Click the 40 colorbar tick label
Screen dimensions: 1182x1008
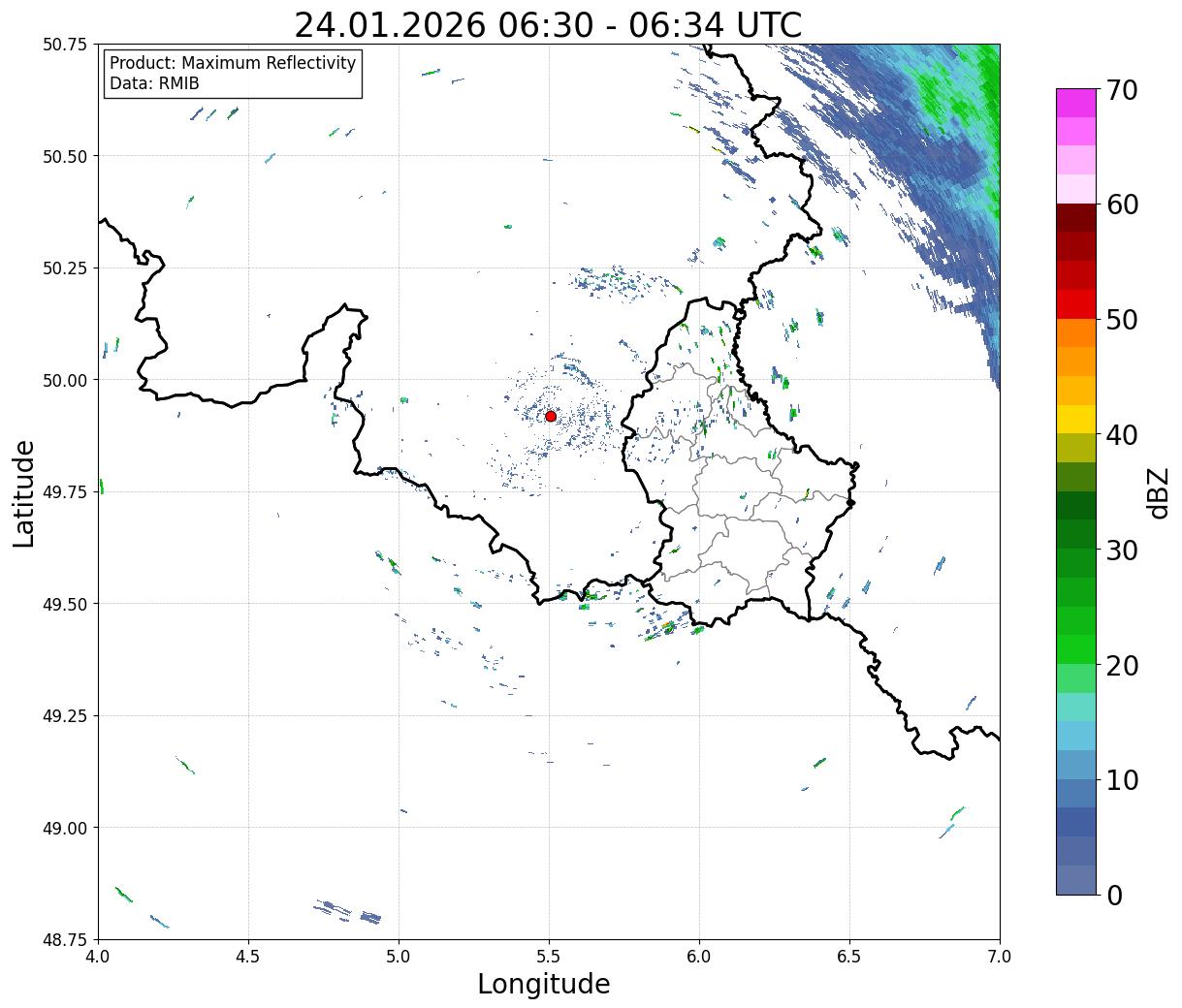(x=1121, y=435)
